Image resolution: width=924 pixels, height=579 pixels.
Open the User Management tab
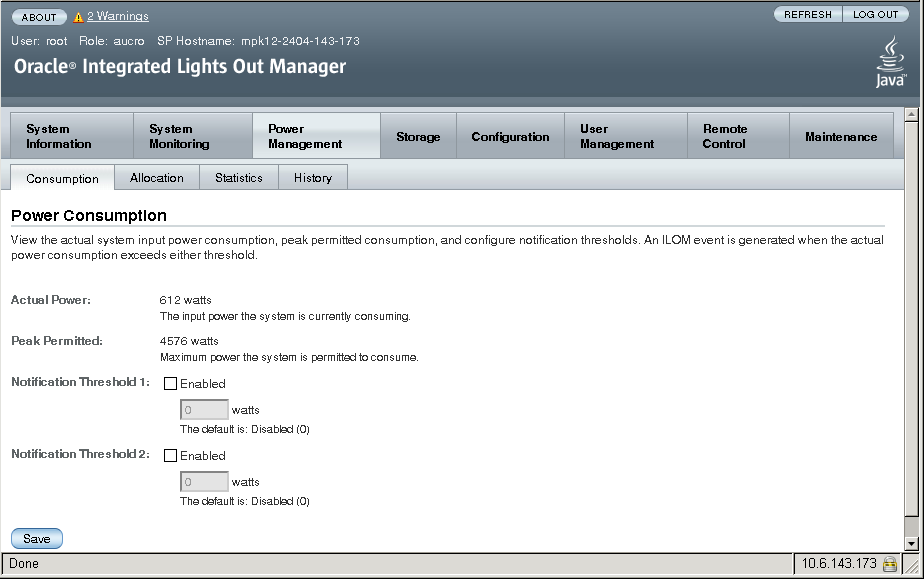pos(626,136)
